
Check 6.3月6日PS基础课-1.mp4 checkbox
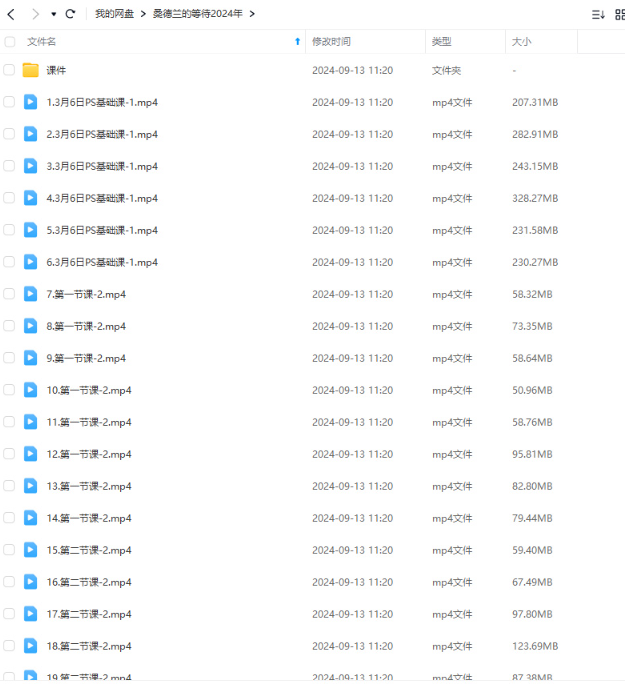point(9,262)
